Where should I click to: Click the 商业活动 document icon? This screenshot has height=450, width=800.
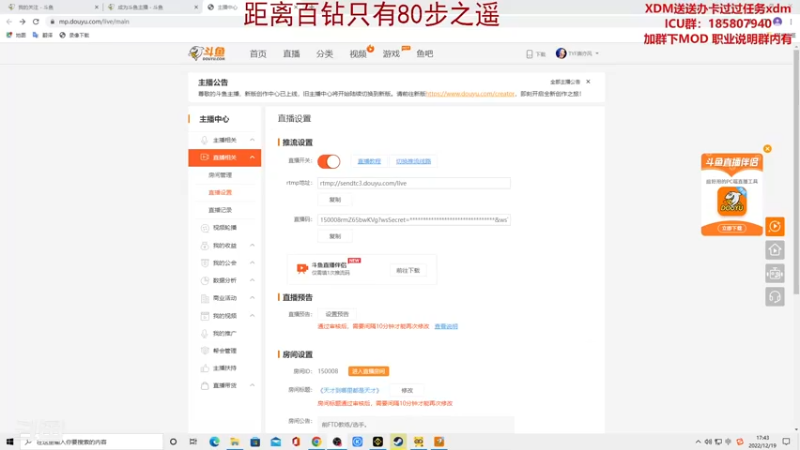[x=205, y=298]
